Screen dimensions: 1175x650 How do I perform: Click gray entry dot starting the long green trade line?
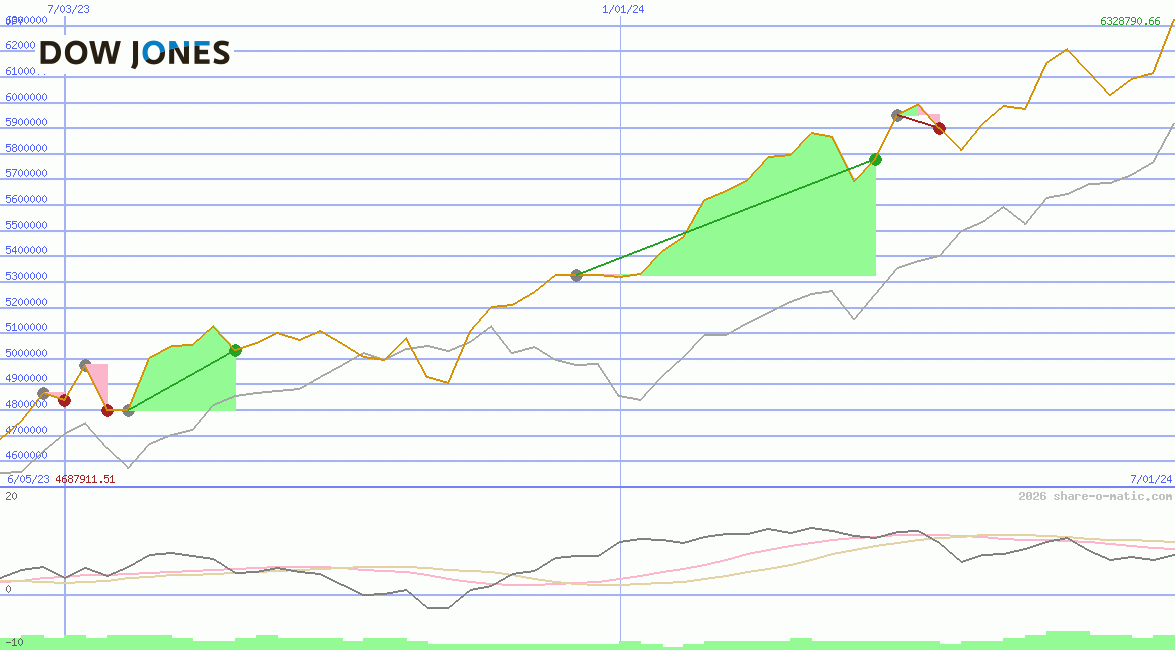coord(576,276)
